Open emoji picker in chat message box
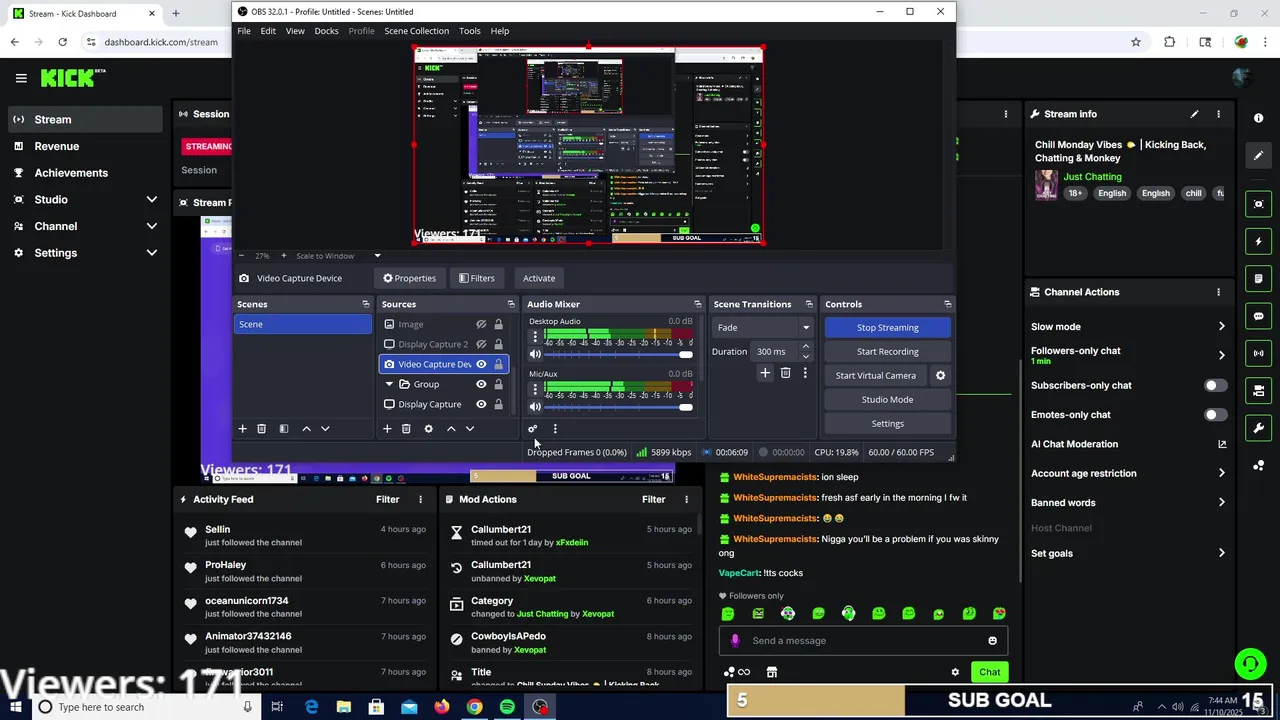Image resolution: width=1280 pixels, height=720 pixels. click(x=992, y=641)
